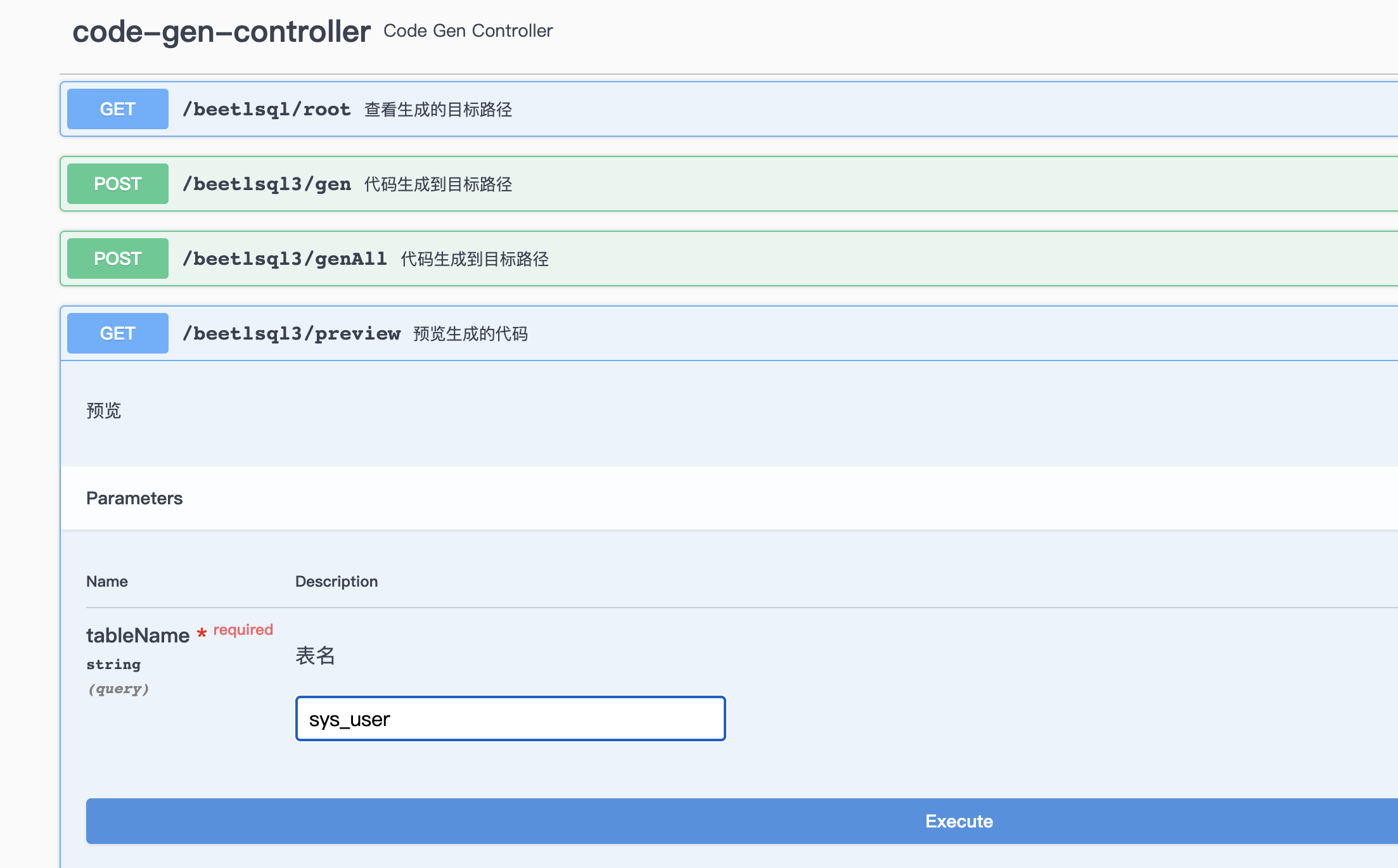Viewport: 1398px width, 868px height.
Task: Collapse the /beetlsql3/preview endpoint path
Action: [291, 333]
